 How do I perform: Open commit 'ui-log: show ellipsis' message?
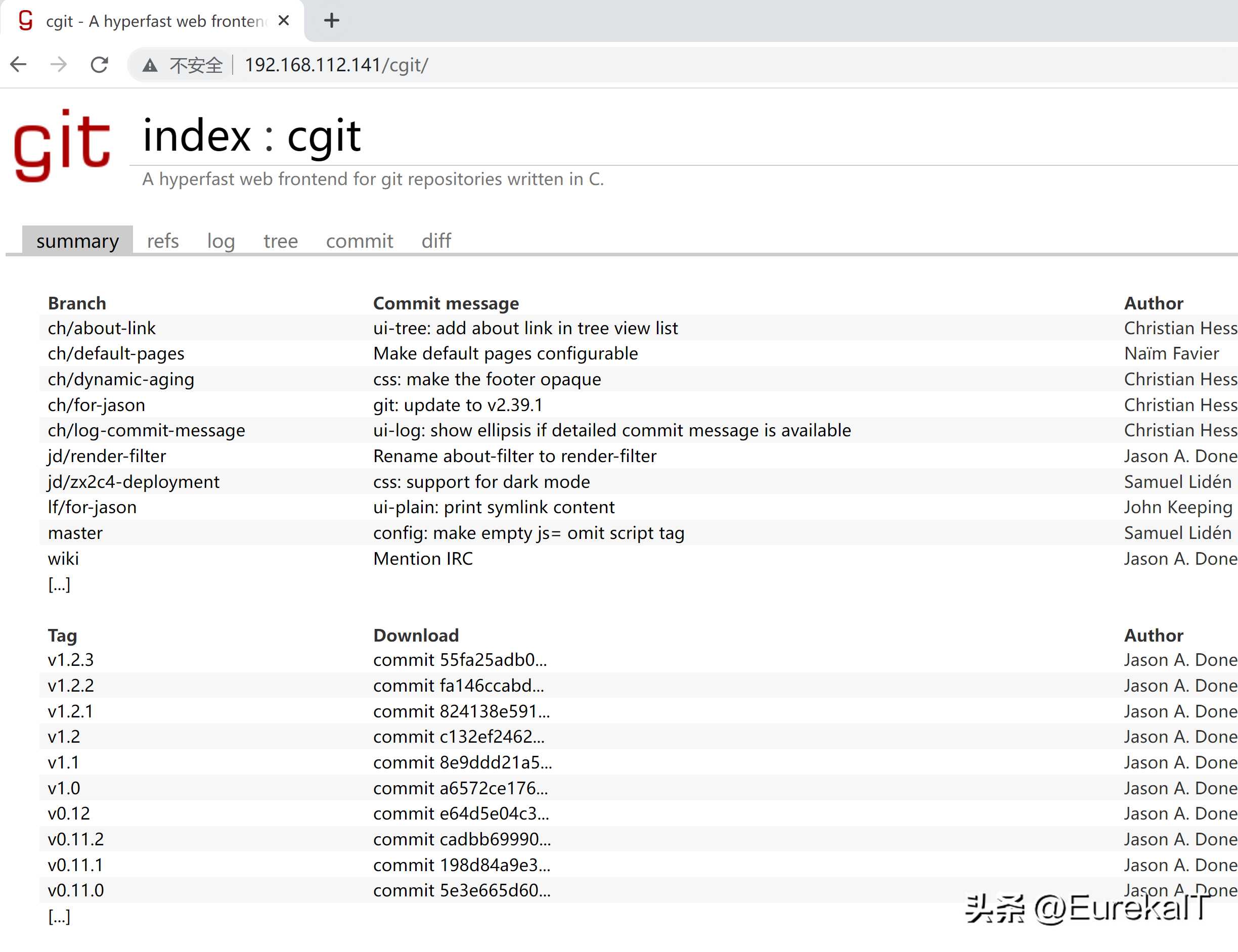612,430
